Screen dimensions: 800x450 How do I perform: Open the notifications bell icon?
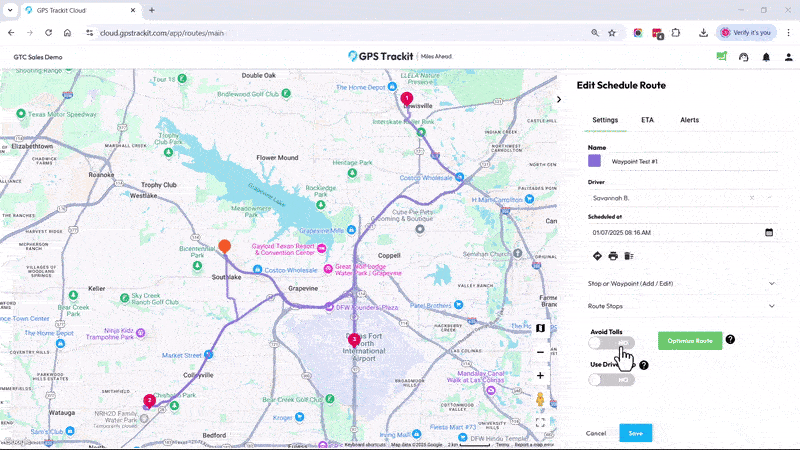[x=766, y=57]
